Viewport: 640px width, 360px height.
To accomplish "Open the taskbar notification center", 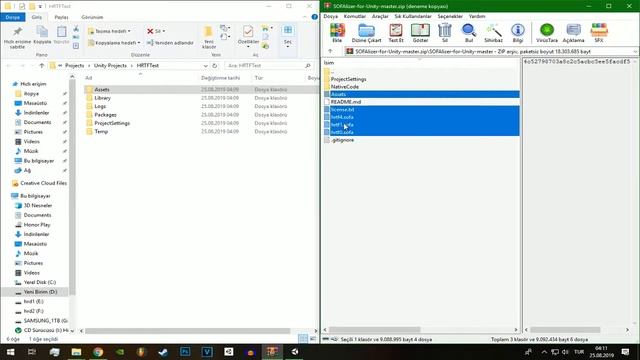I will (625, 352).
